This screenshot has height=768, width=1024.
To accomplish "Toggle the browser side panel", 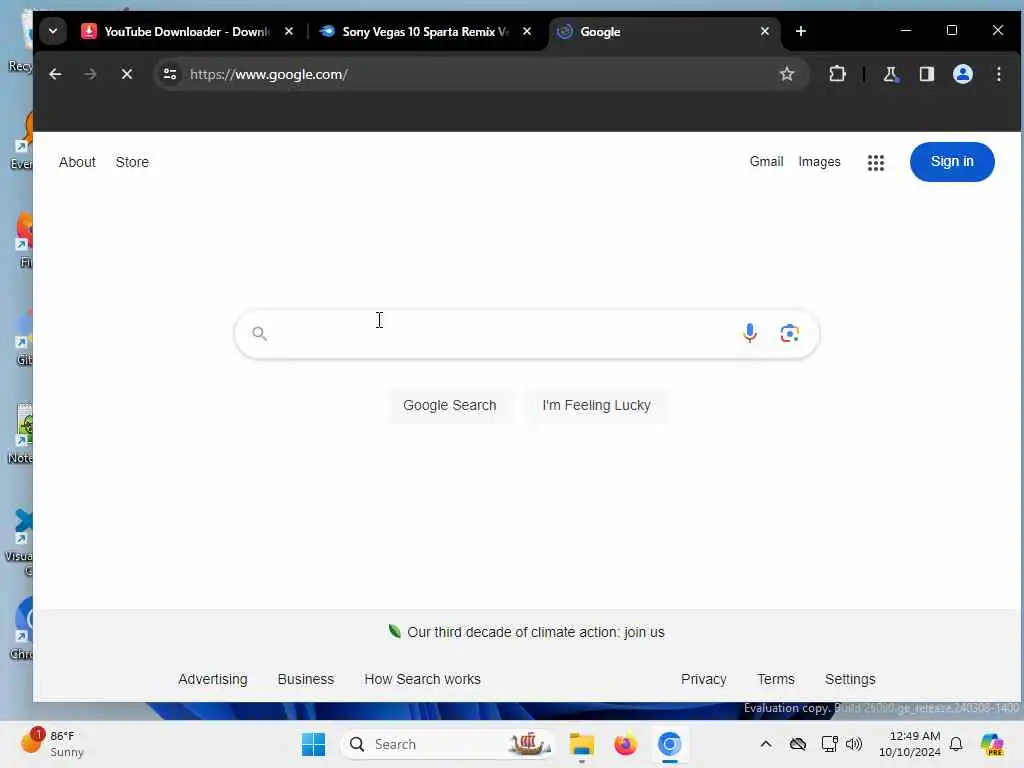I will point(927,74).
